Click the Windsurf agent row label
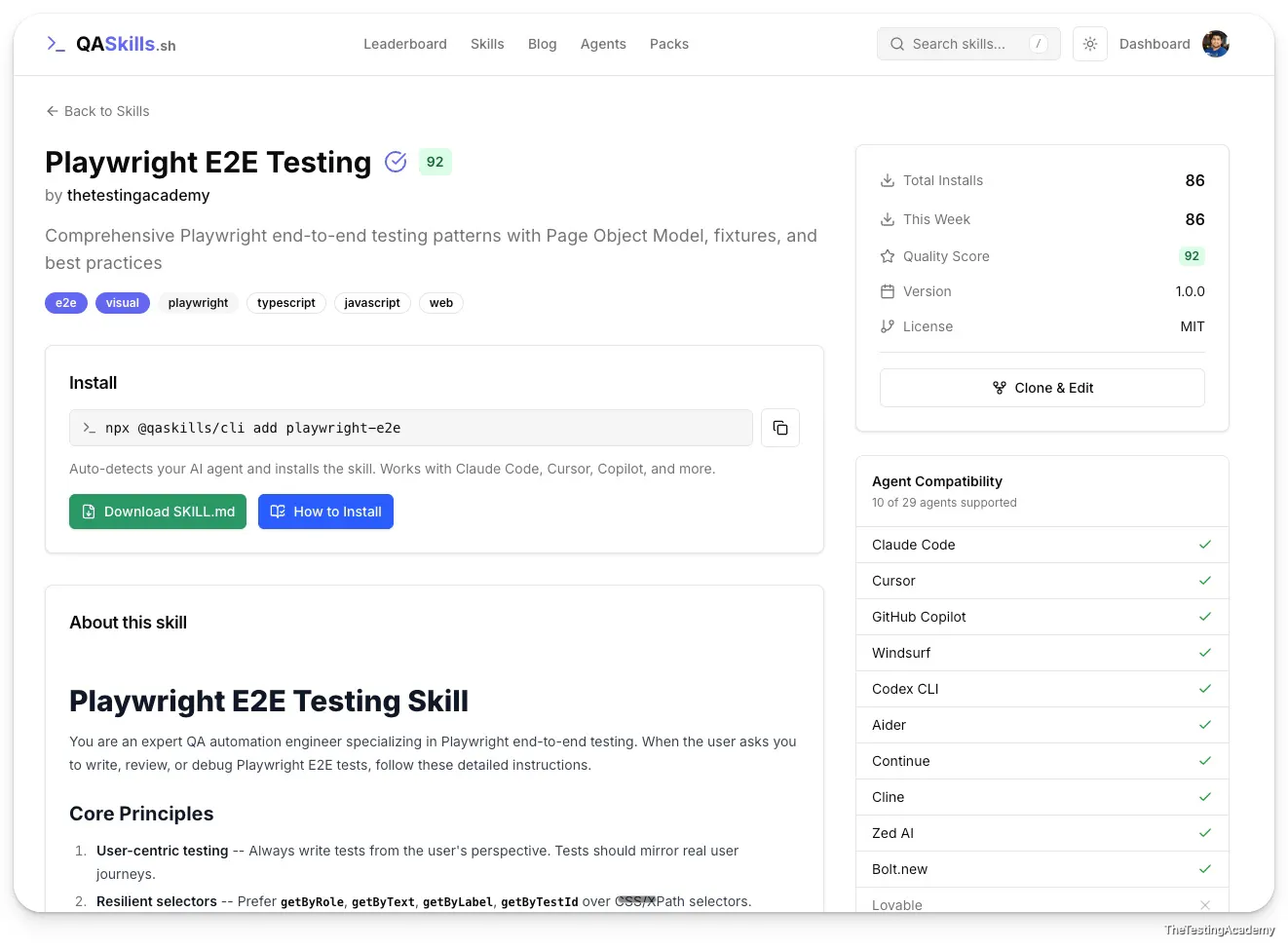The height and width of the screenshot is (950, 1288). (901, 653)
